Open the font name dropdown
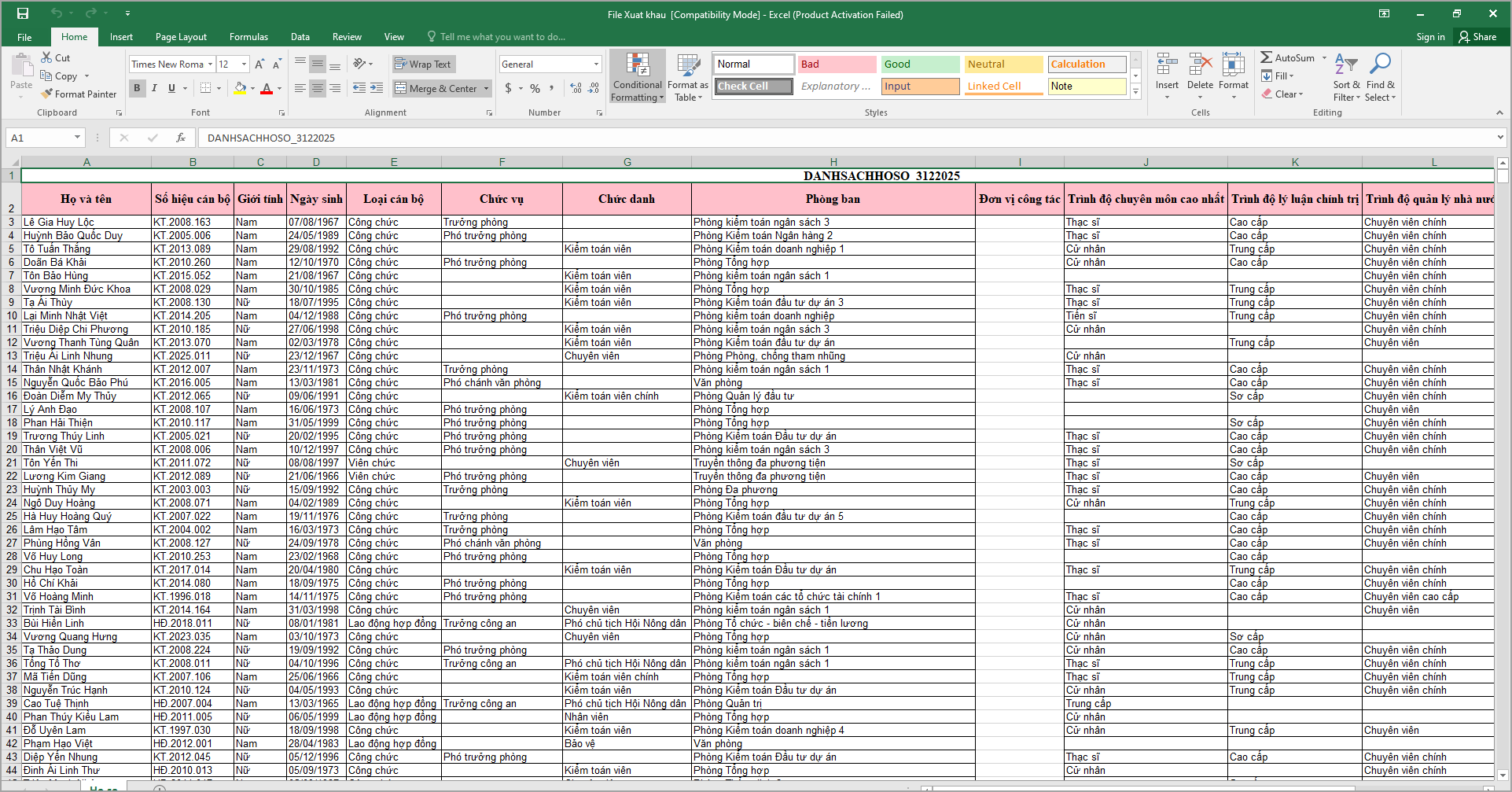The height and width of the screenshot is (792, 1512). (211, 64)
